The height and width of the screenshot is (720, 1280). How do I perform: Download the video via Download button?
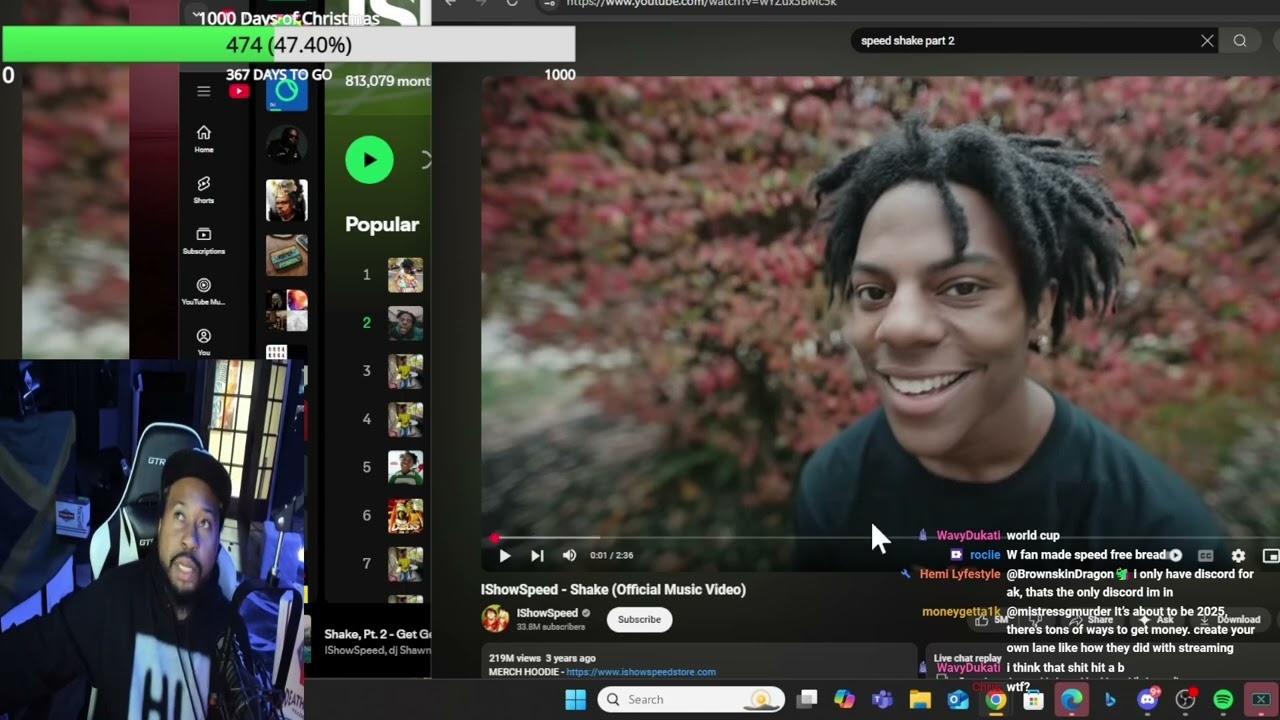[x=1230, y=620]
